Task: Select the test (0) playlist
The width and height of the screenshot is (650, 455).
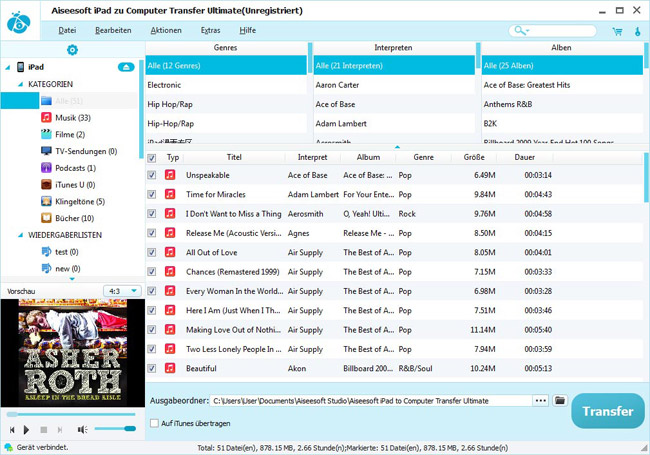Action: (66, 252)
